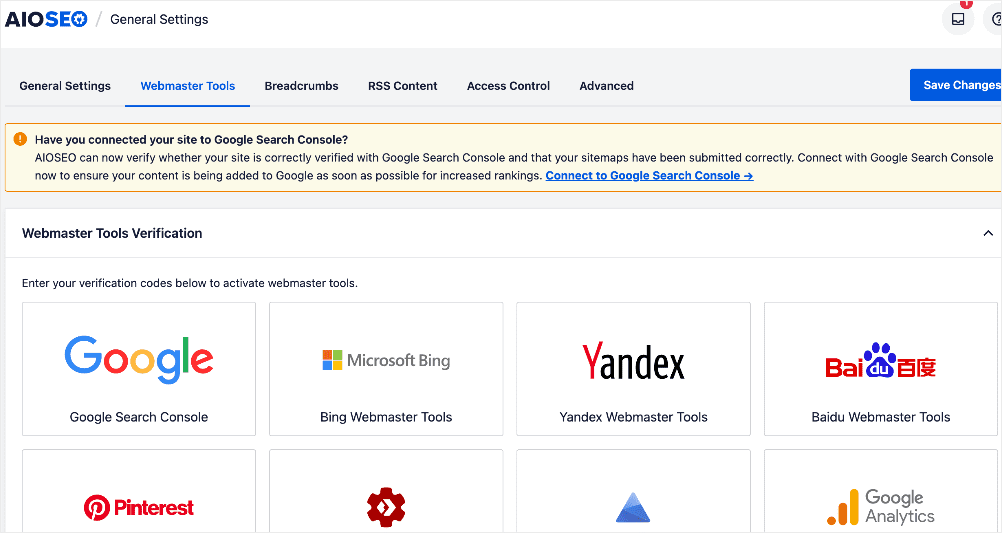Open the notifications inbox icon
This screenshot has width=1002, height=533.
958,19
